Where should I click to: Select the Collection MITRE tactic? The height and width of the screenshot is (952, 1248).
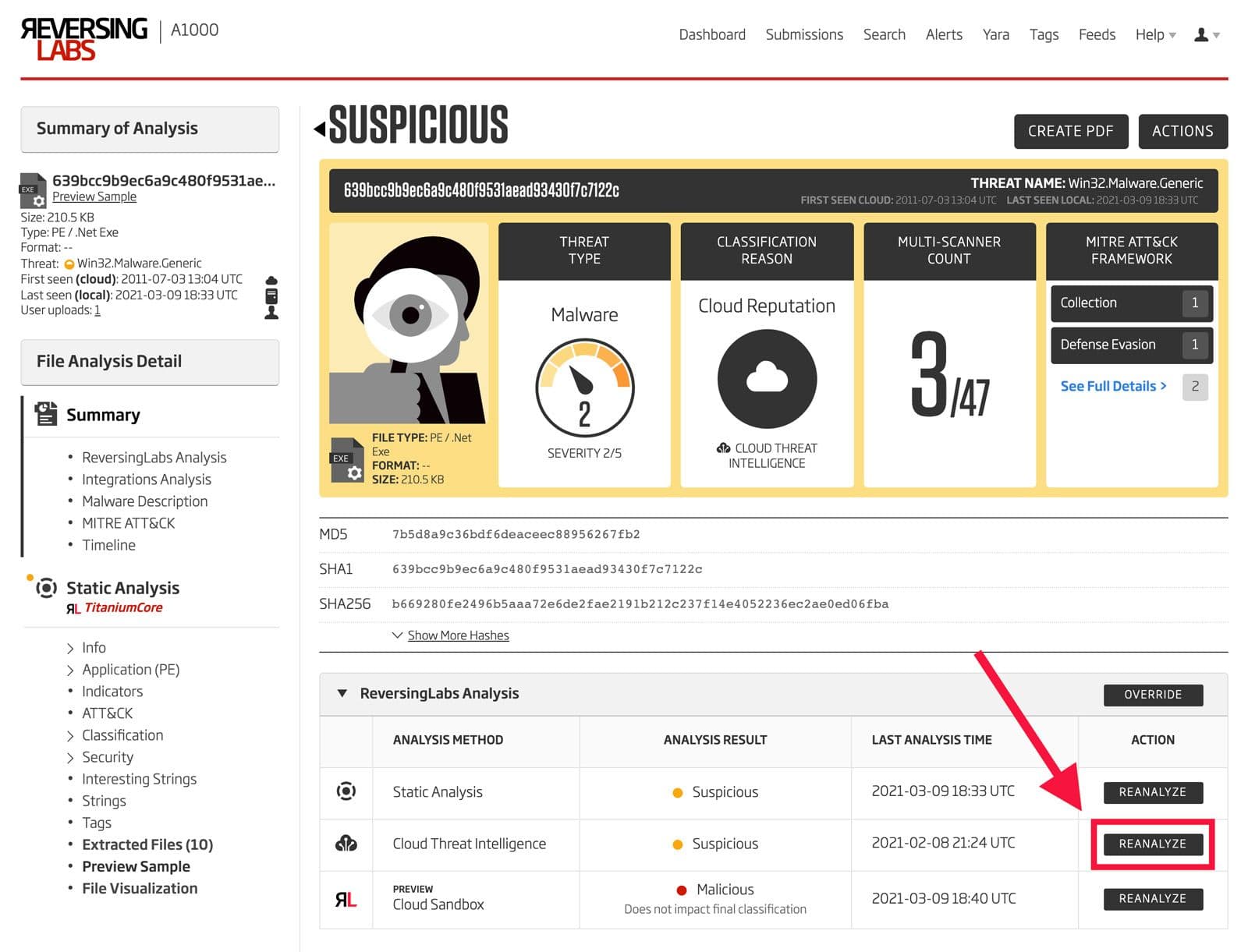[1132, 303]
